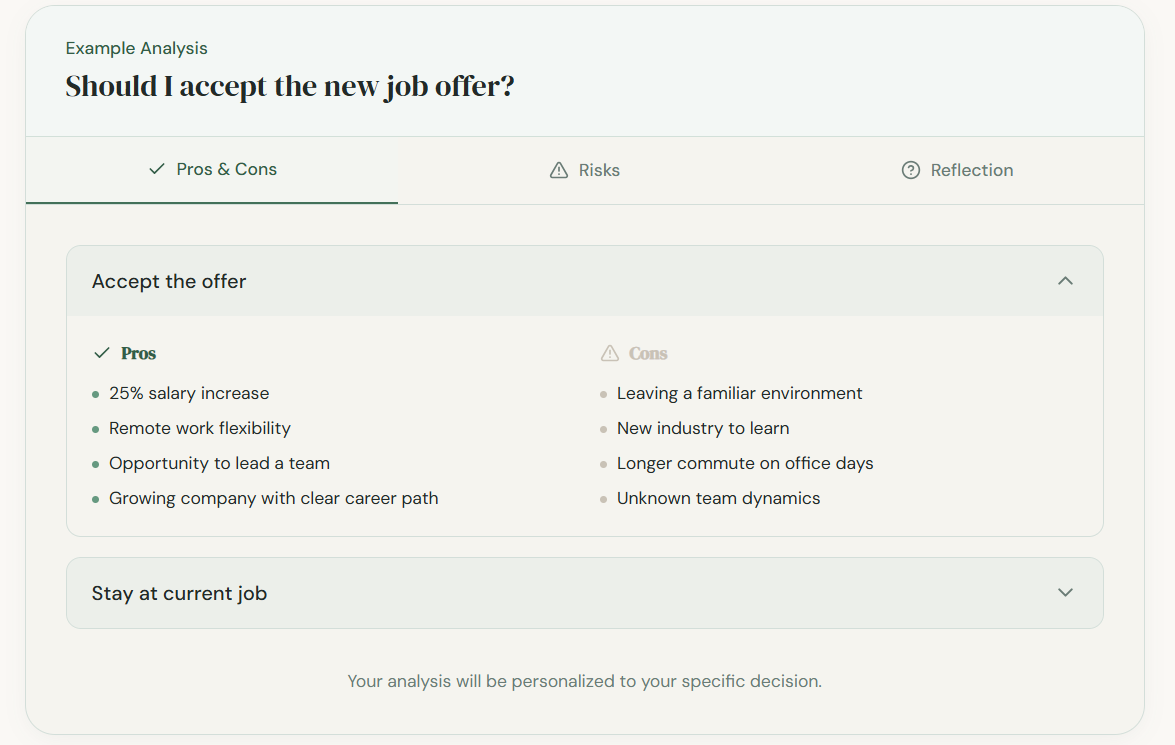Click the checkmark icon on Pros & Cons tab

pos(155,169)
